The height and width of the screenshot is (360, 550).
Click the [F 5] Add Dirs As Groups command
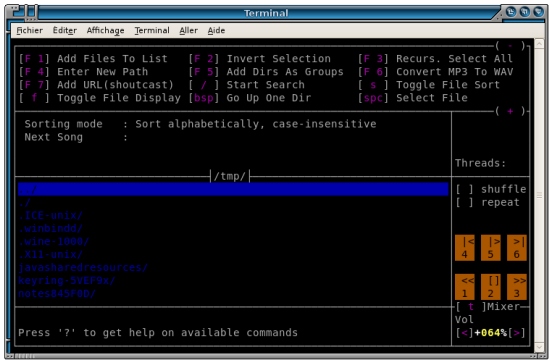pyautogui.click(x=266, y=72)
